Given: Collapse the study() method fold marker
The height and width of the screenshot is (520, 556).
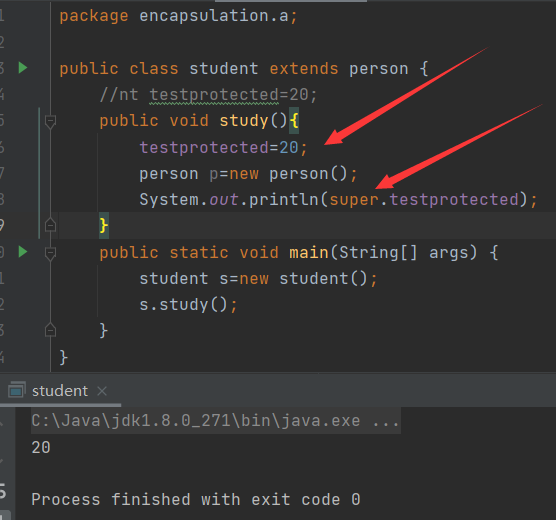Looking at the screenshot, I should point(50,121).
